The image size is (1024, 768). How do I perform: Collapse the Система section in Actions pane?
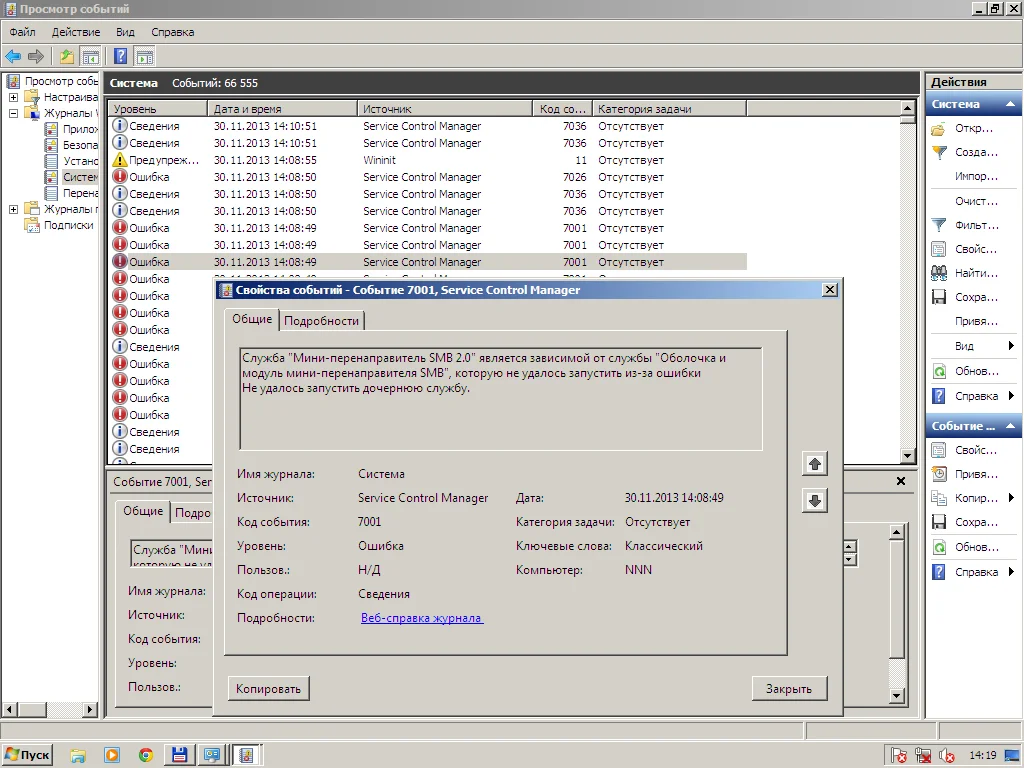1011,104
